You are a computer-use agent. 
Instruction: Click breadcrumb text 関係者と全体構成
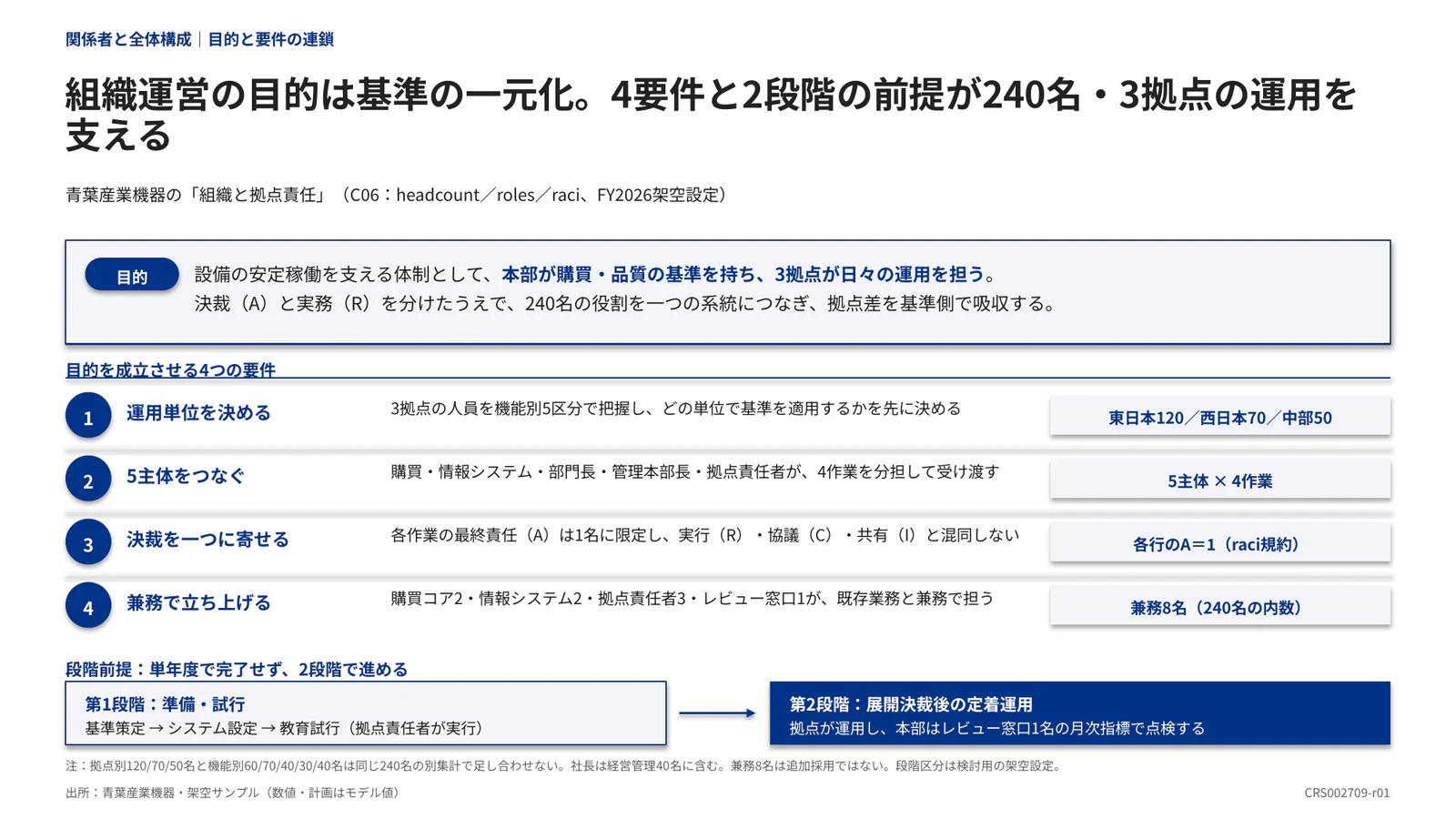tap(128, 39)
